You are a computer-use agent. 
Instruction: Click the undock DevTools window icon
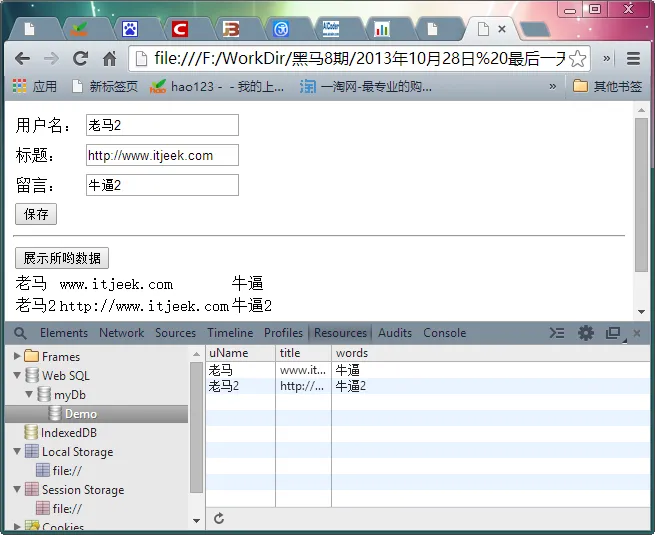(x=613, y=333)
